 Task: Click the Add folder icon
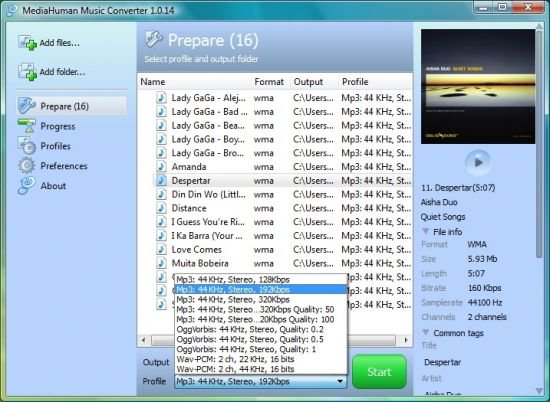[27, 72]
